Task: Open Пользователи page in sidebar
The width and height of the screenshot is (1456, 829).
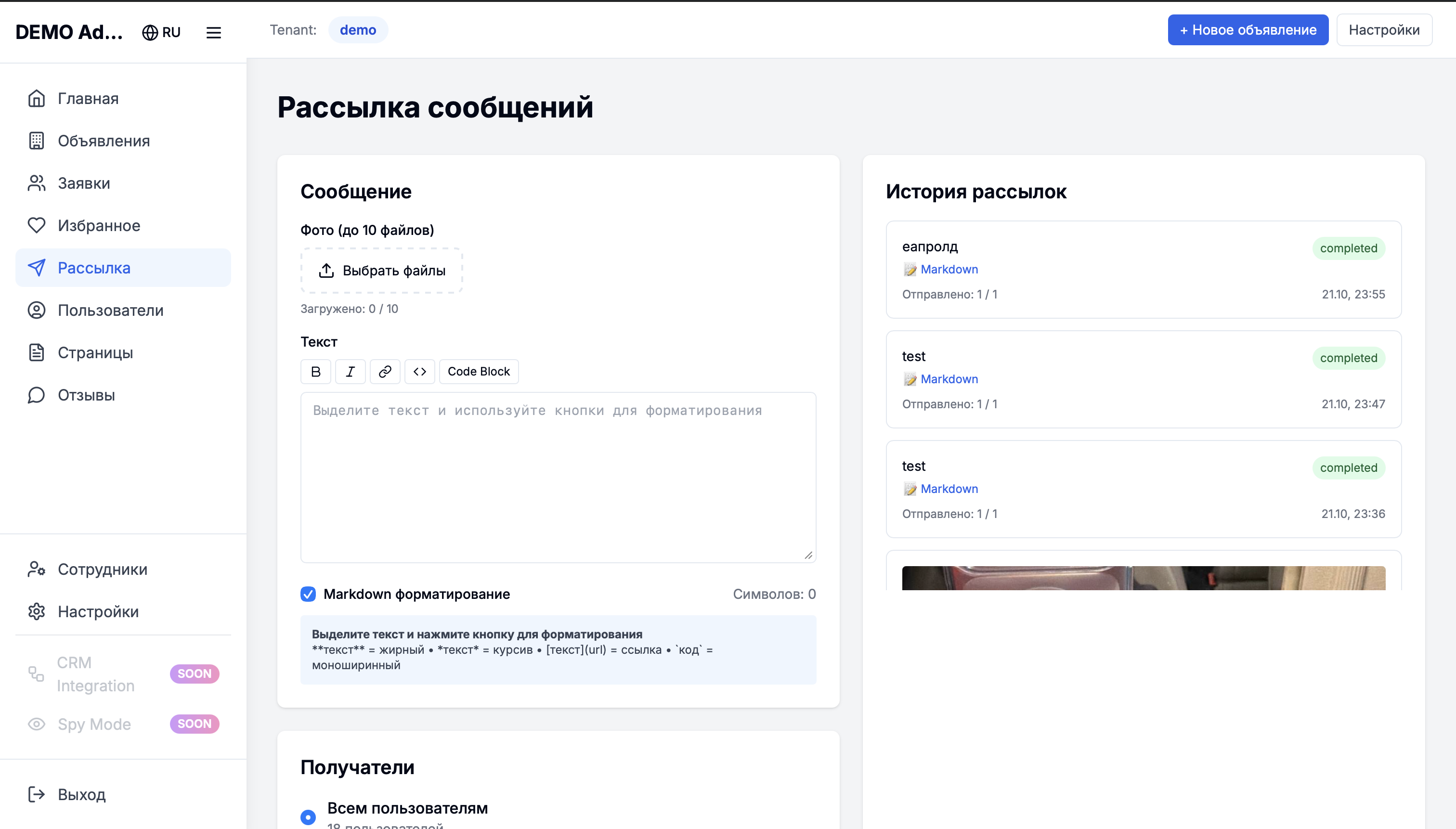Action: pos(110,311)
